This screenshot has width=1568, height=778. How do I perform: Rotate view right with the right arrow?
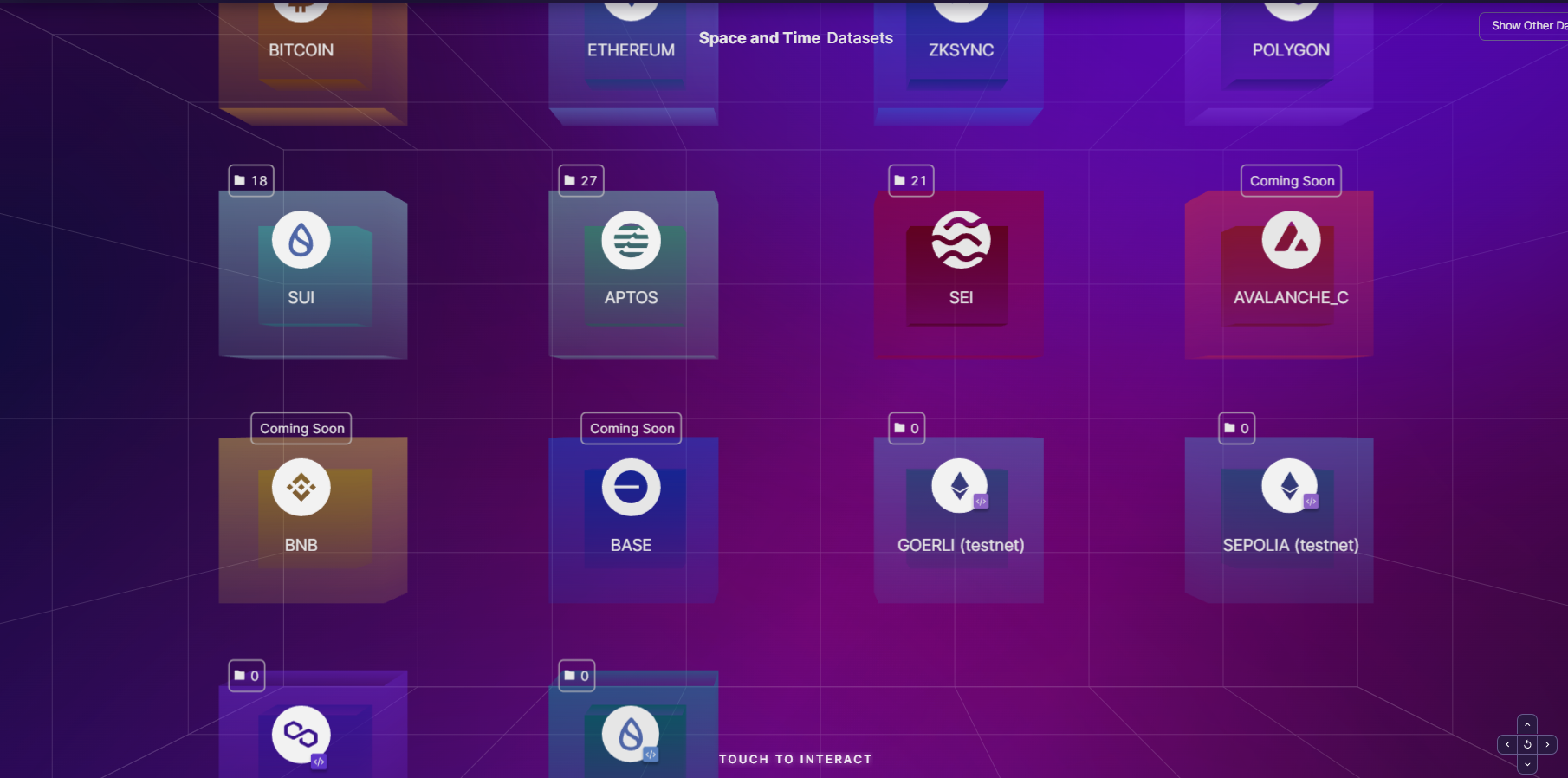1547,744
